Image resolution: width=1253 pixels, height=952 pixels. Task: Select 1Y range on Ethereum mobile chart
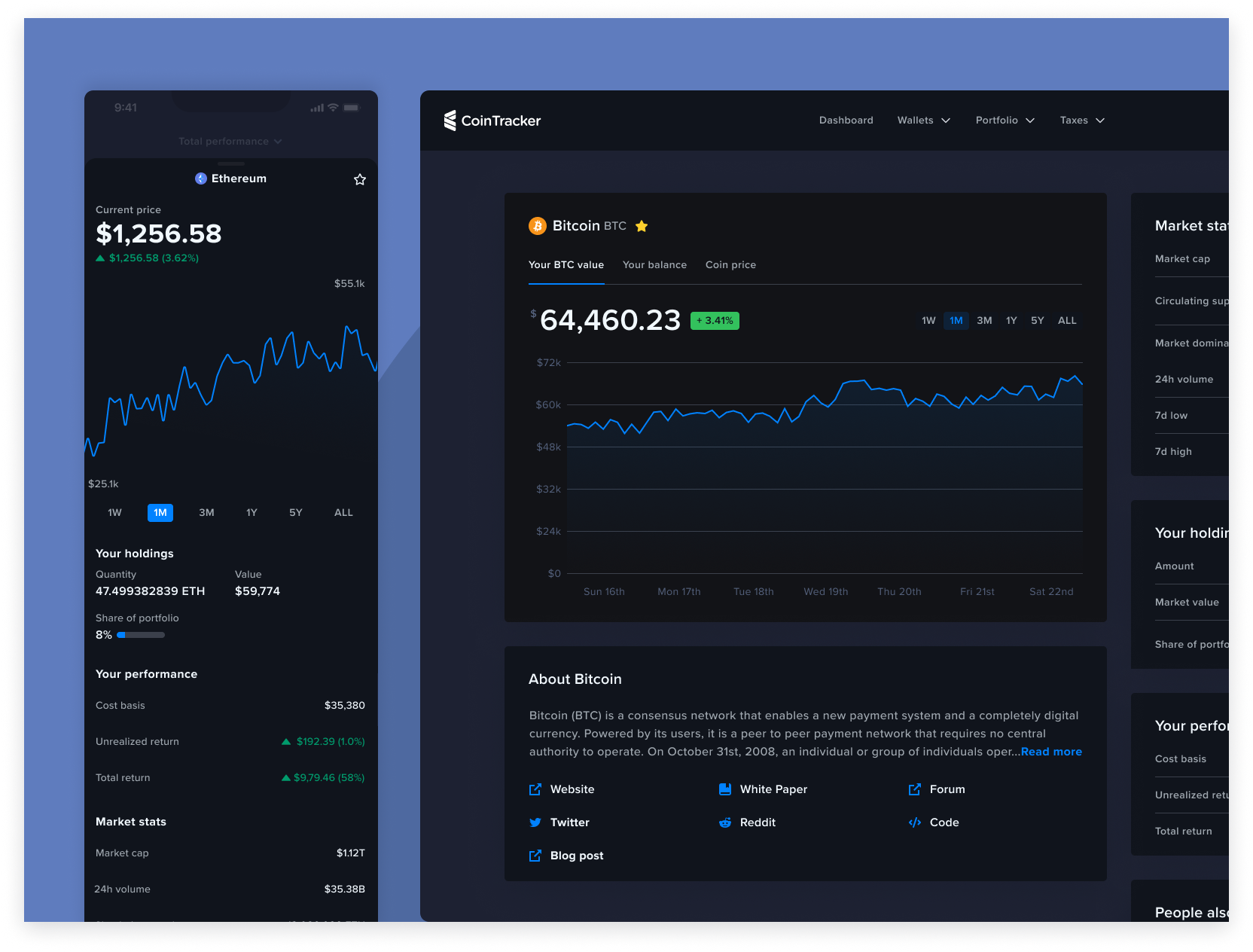252,513
